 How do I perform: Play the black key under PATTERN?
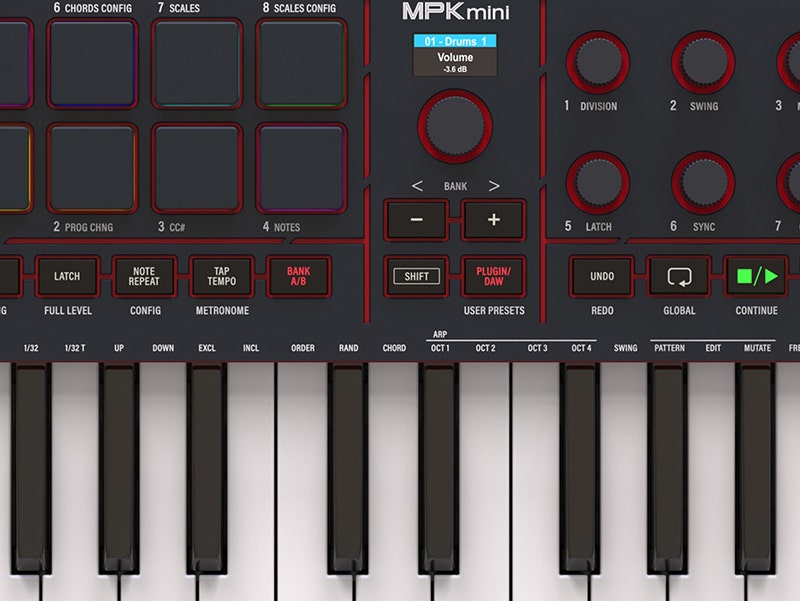tap(667, 467)
